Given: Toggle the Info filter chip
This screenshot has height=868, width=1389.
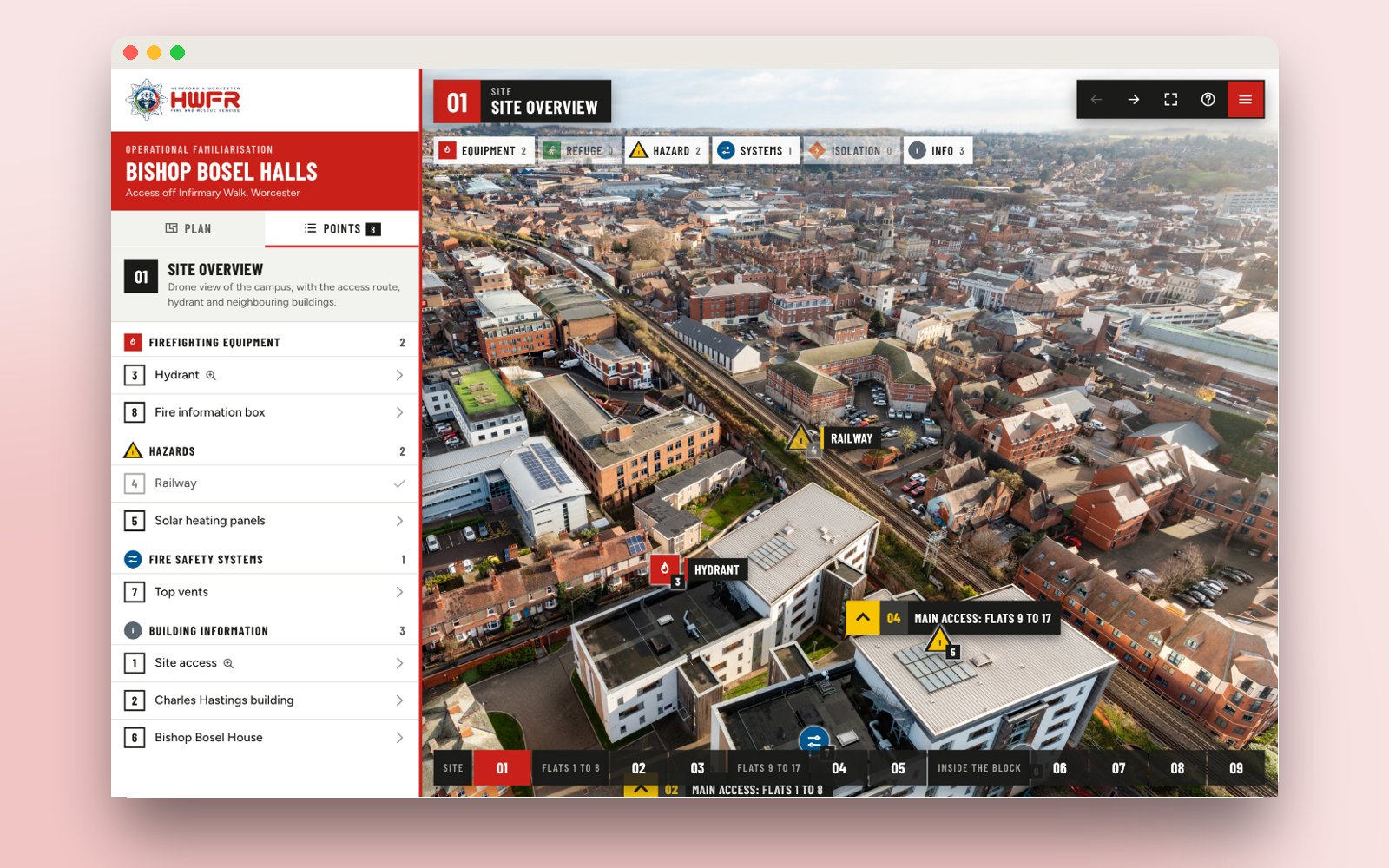Looking at the screenshot, I should (938, 151).
